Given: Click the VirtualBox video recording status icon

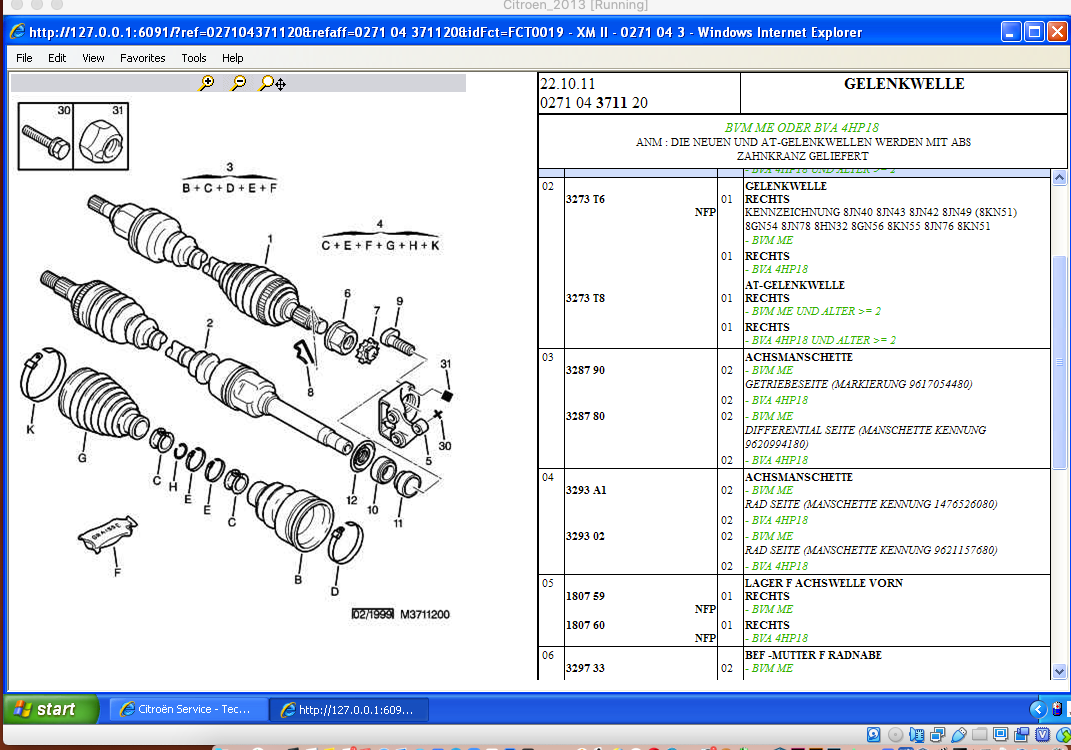Looking at the screenshot, I should [x=1022, y=735].
